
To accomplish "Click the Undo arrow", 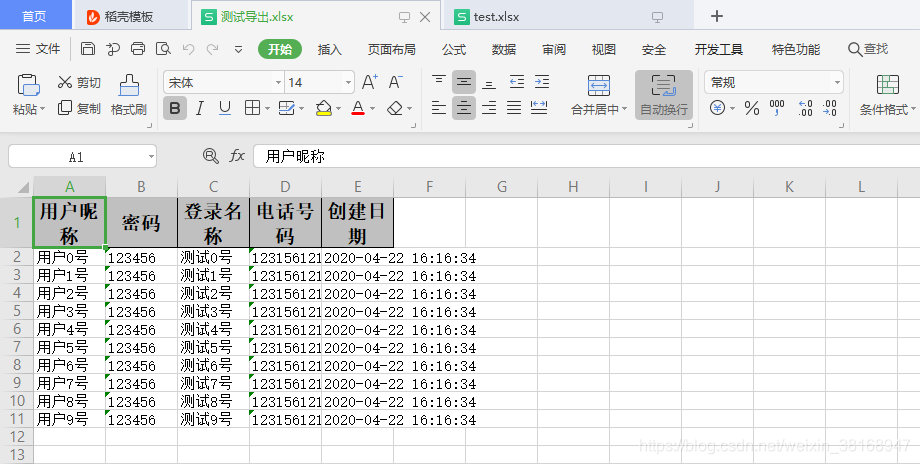I will point(188,49).
